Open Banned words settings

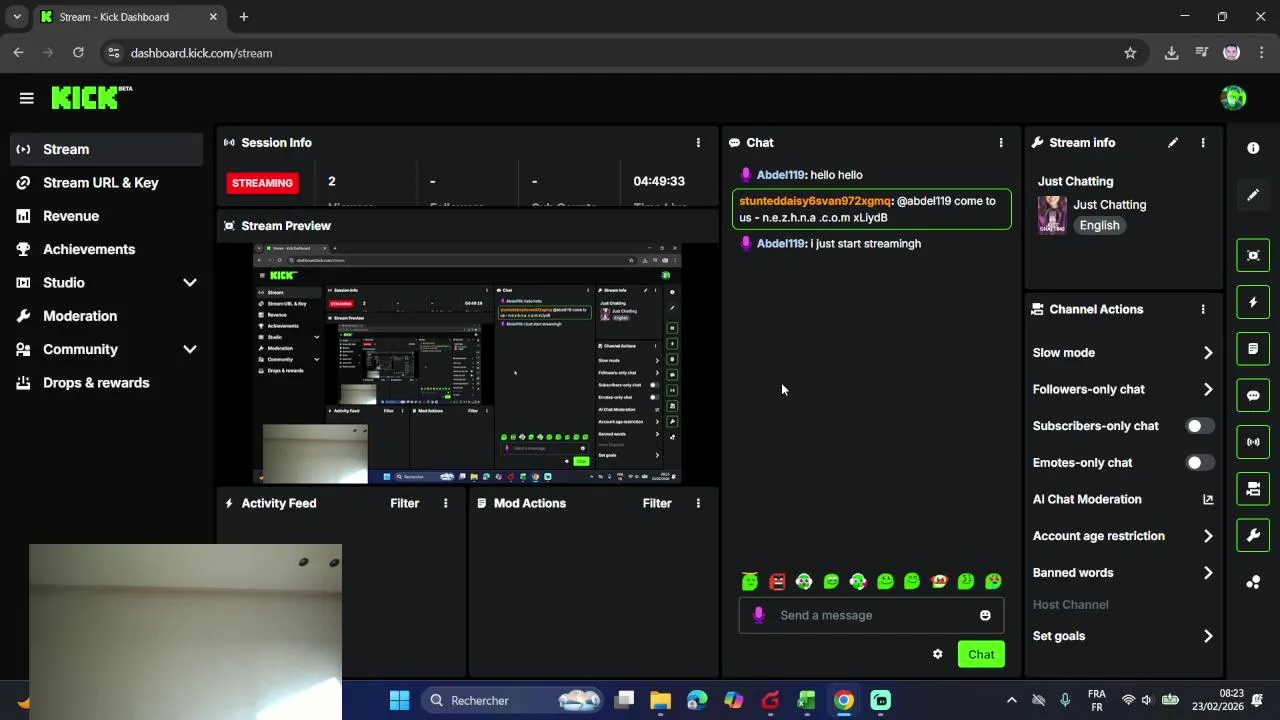pyautogui.click(x=1123, y=573)
